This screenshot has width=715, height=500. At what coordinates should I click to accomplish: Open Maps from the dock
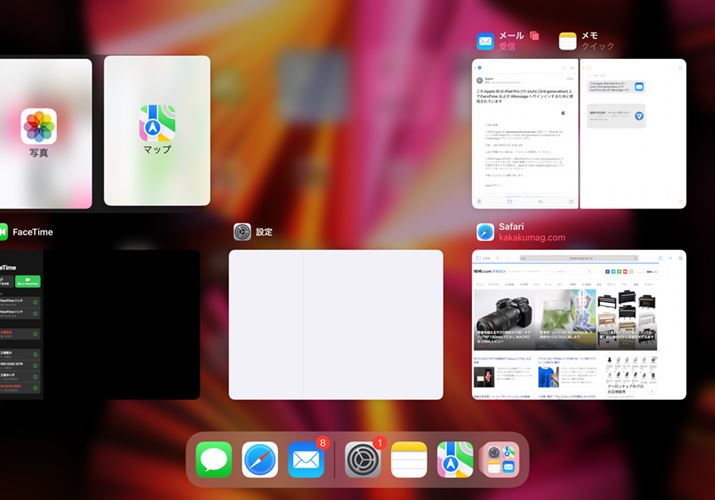point(455,460)
